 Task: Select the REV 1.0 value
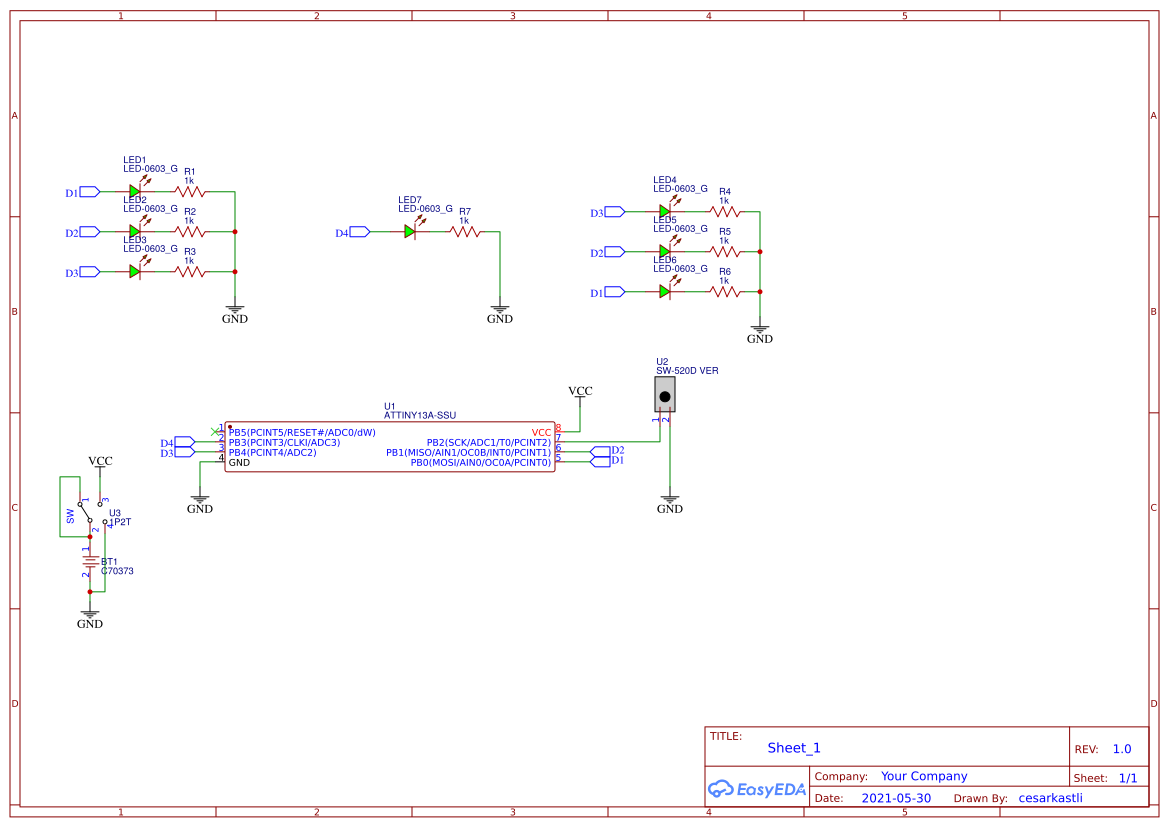point(1122,749)
